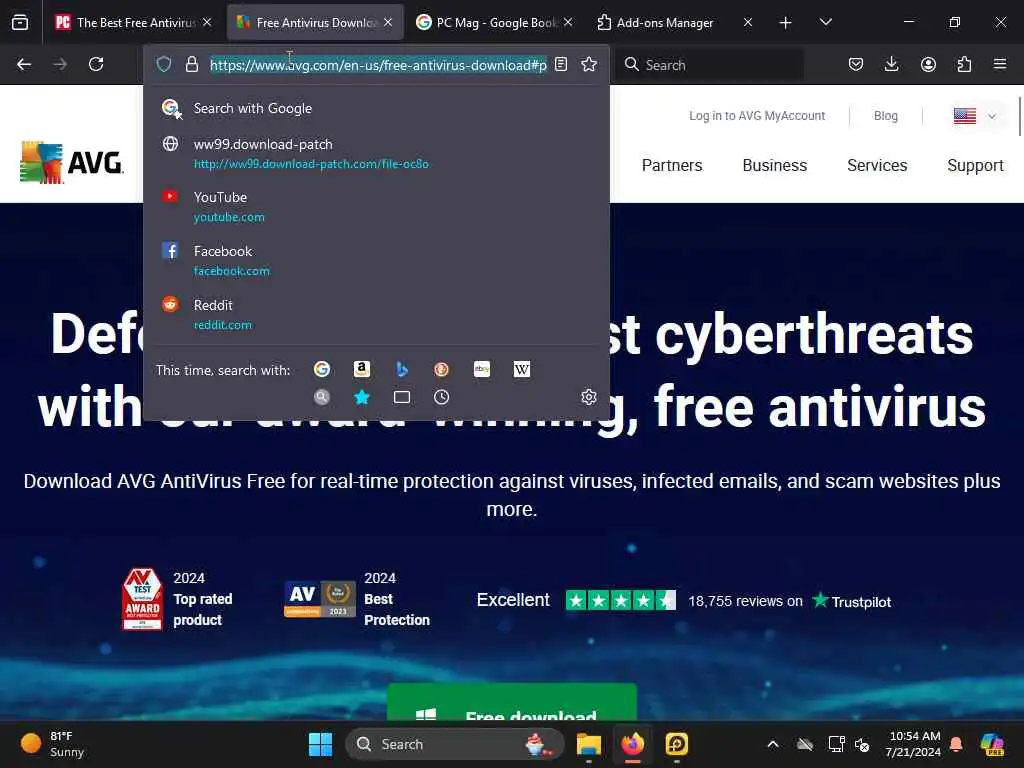This screenshot has height=768, width=1024.
Task: Open Windows Start menu
Action: tap(320, 744)
